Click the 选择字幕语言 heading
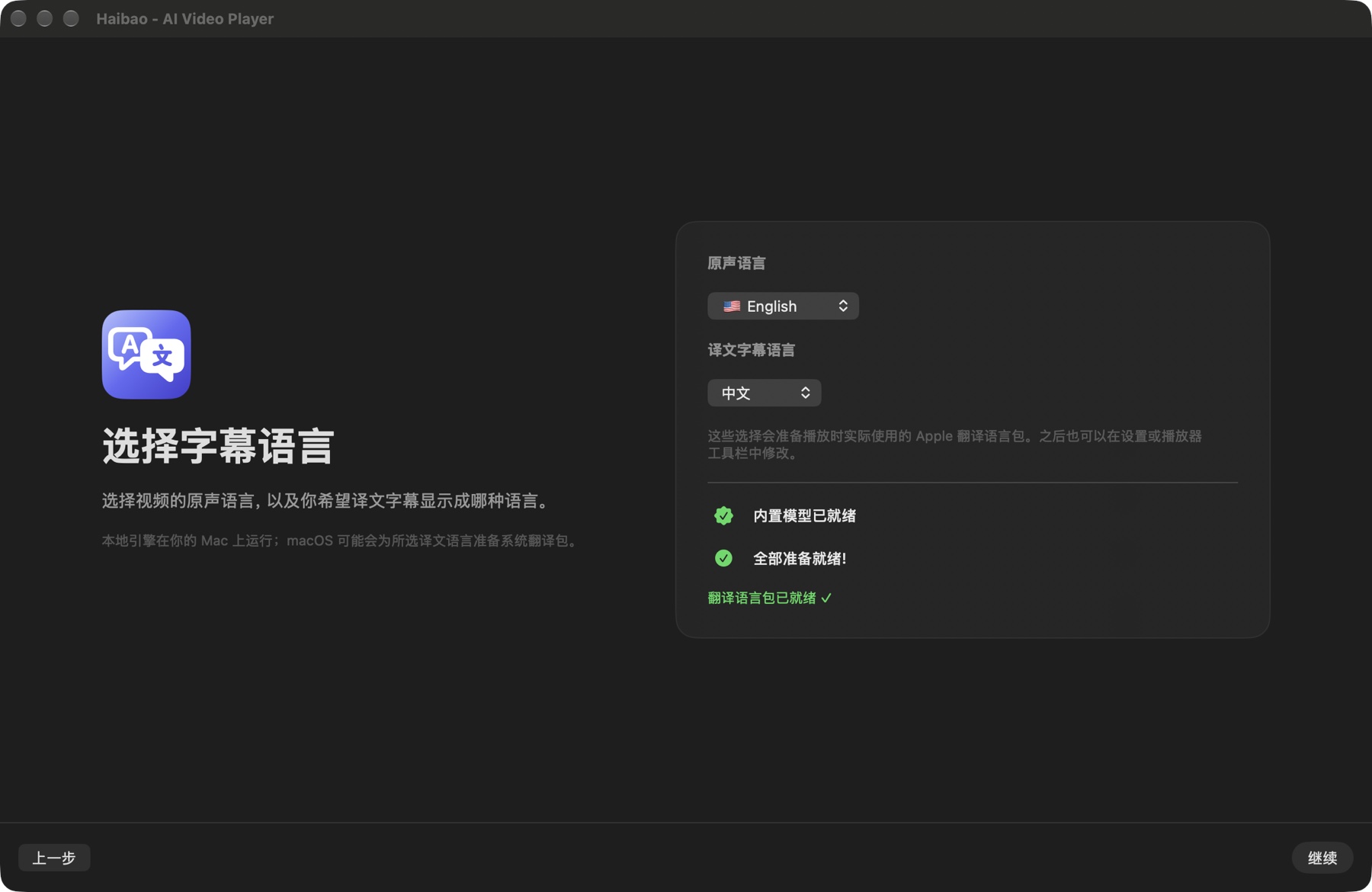1372x892 pixels. coord(218,446)
